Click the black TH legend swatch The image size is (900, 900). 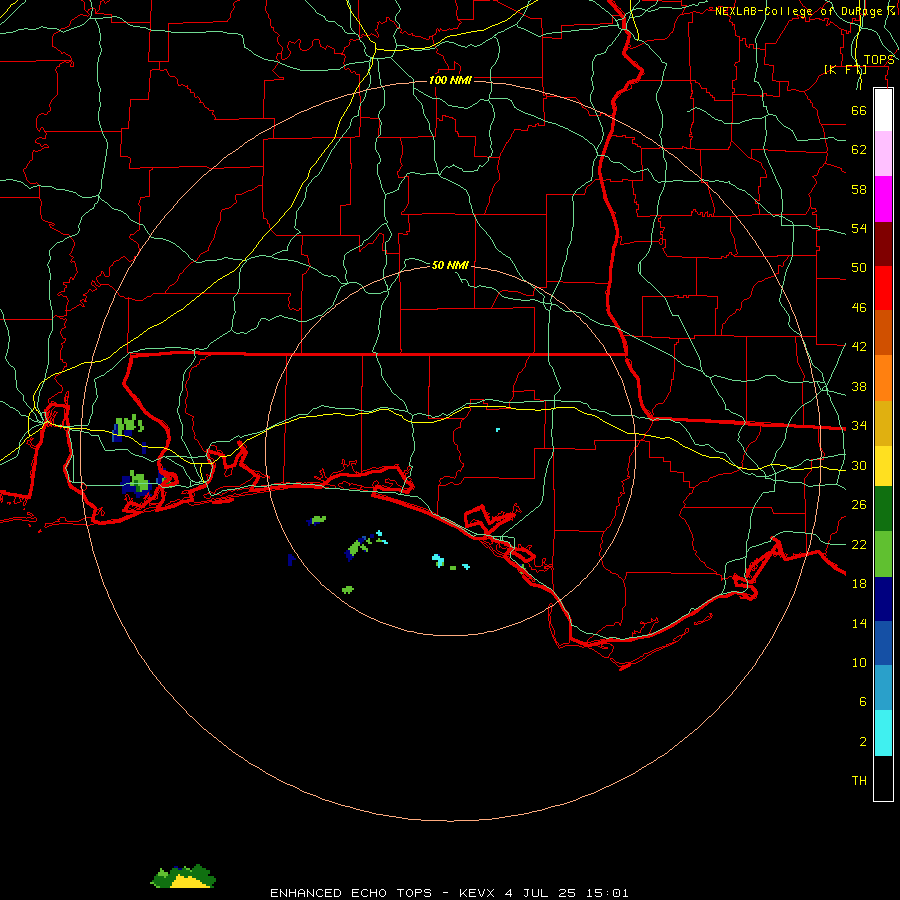[x=883, y=778]
